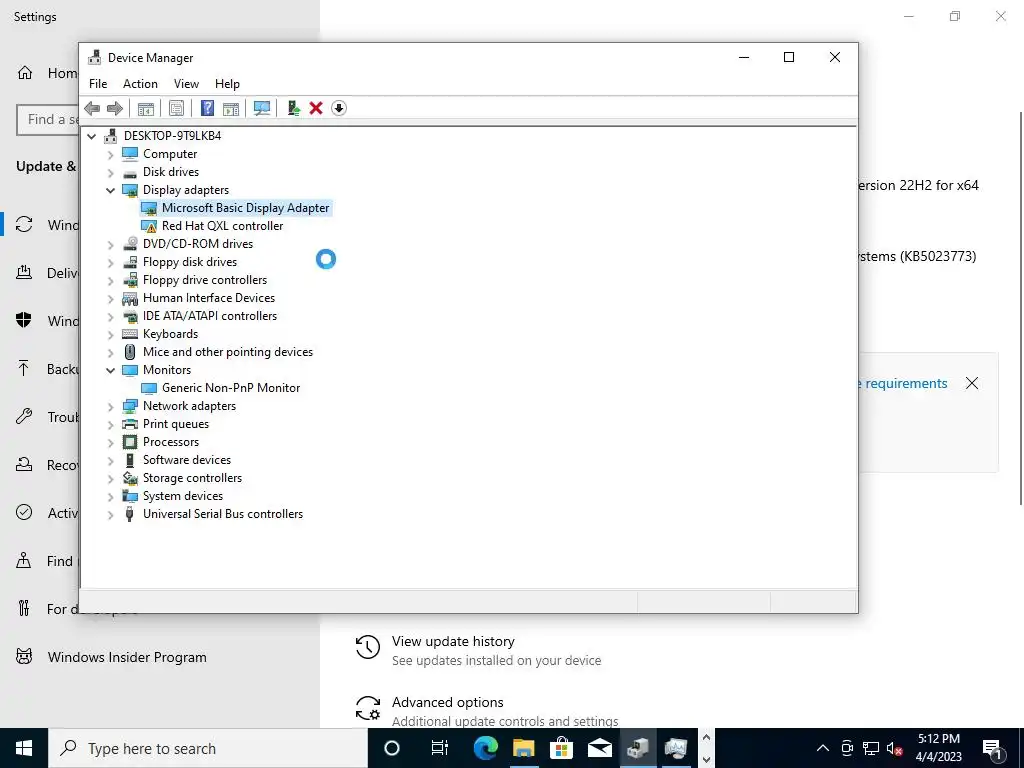The image size is (1024, 768).
Task: Click the Microsoft Basic Display Adapter icon
Action: 150,208
